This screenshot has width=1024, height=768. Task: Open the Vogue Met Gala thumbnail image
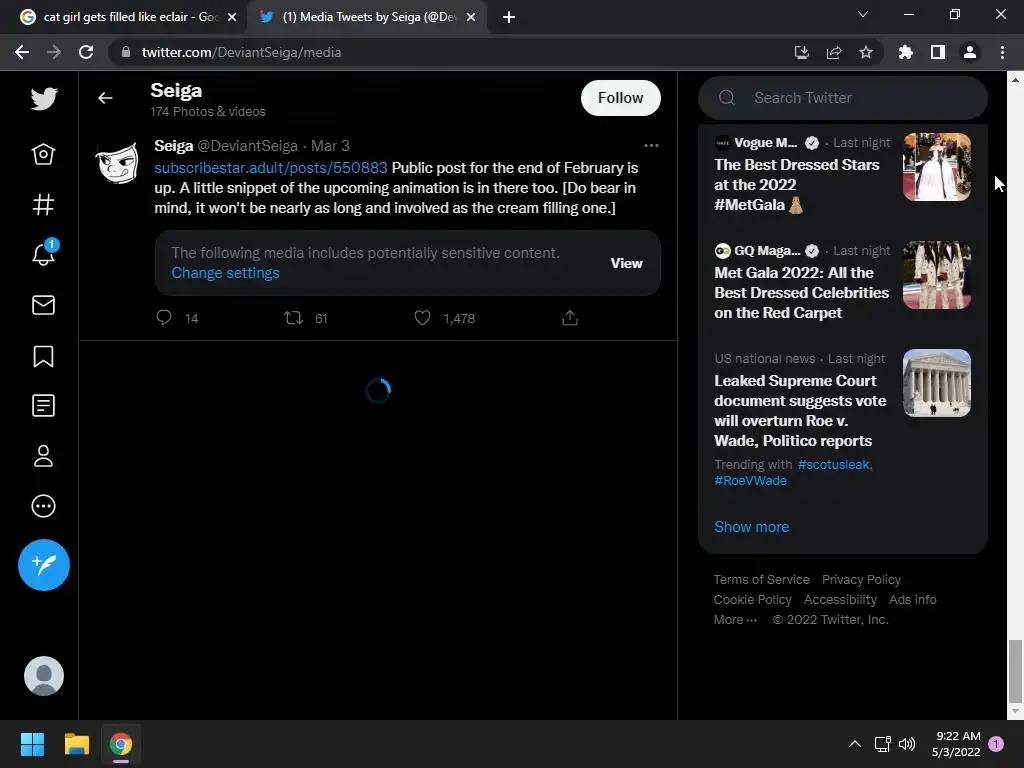click(x=936, y=167)
